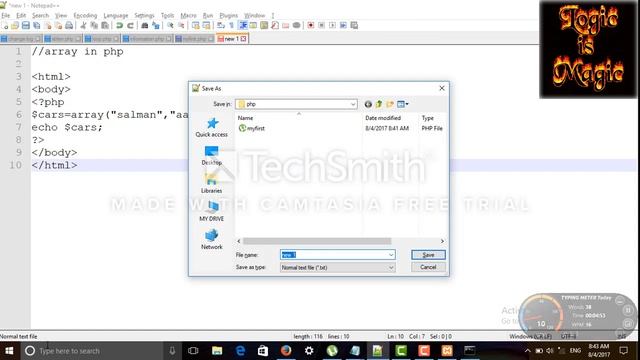Viewport: 640px width, 360px height.
Task: Click the Playback macro icon
Action: [332, 25]
